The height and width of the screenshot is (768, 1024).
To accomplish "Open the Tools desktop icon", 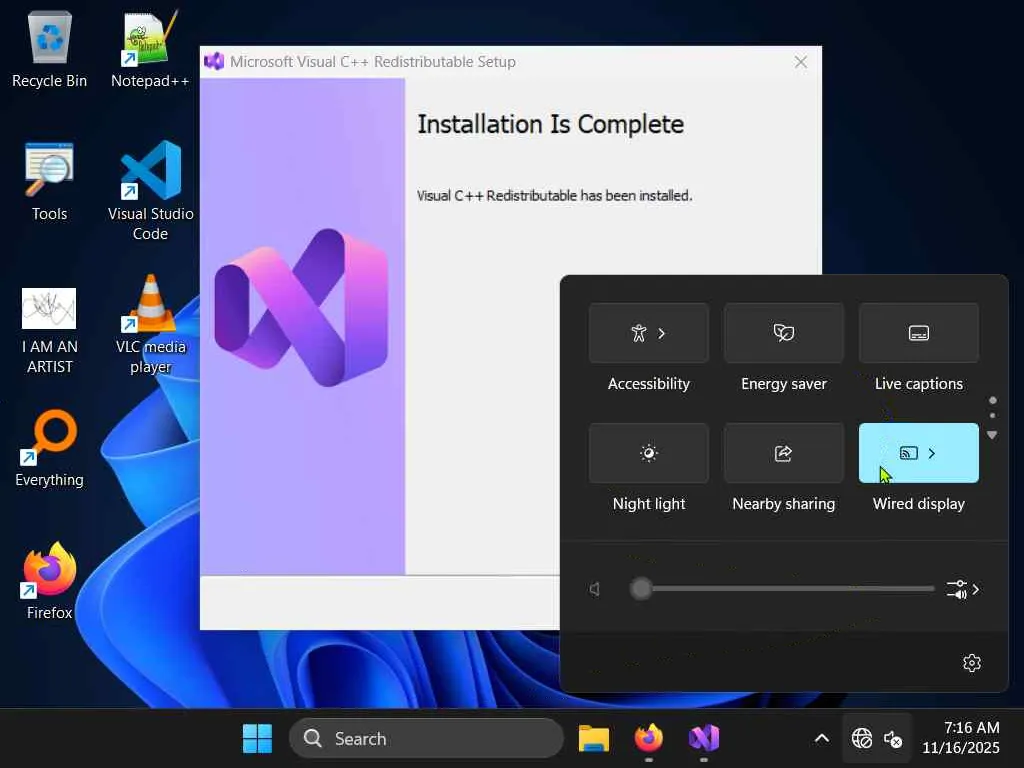I will [50, 182].
